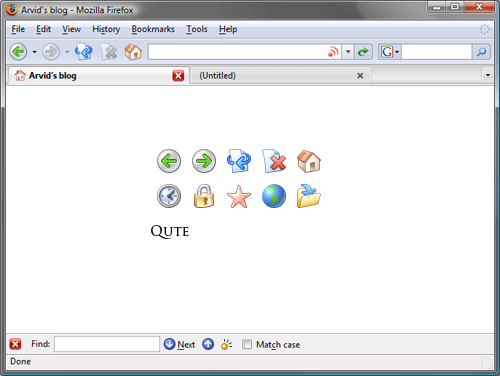The image size is (500, 376).
Task: Open the Help menu
Action: coord(228,29)
